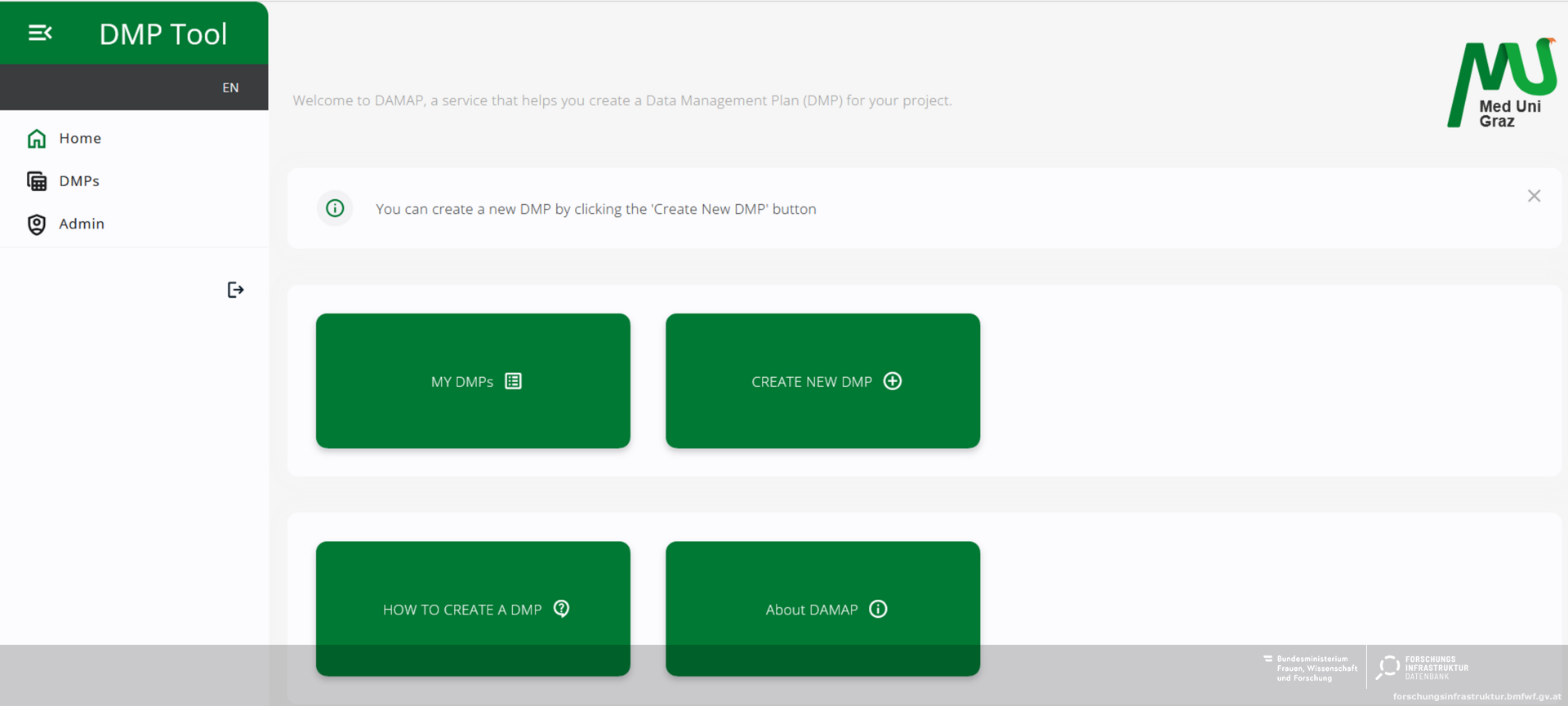
Task: Dismiss the Create New DMP info banner
Action: click(x=1534, y=196)
